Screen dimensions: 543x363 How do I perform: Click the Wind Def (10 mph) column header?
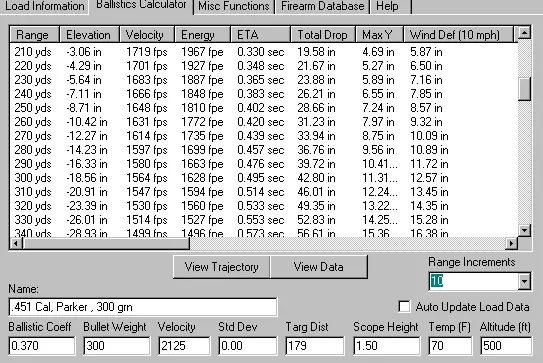click(458, 35)
